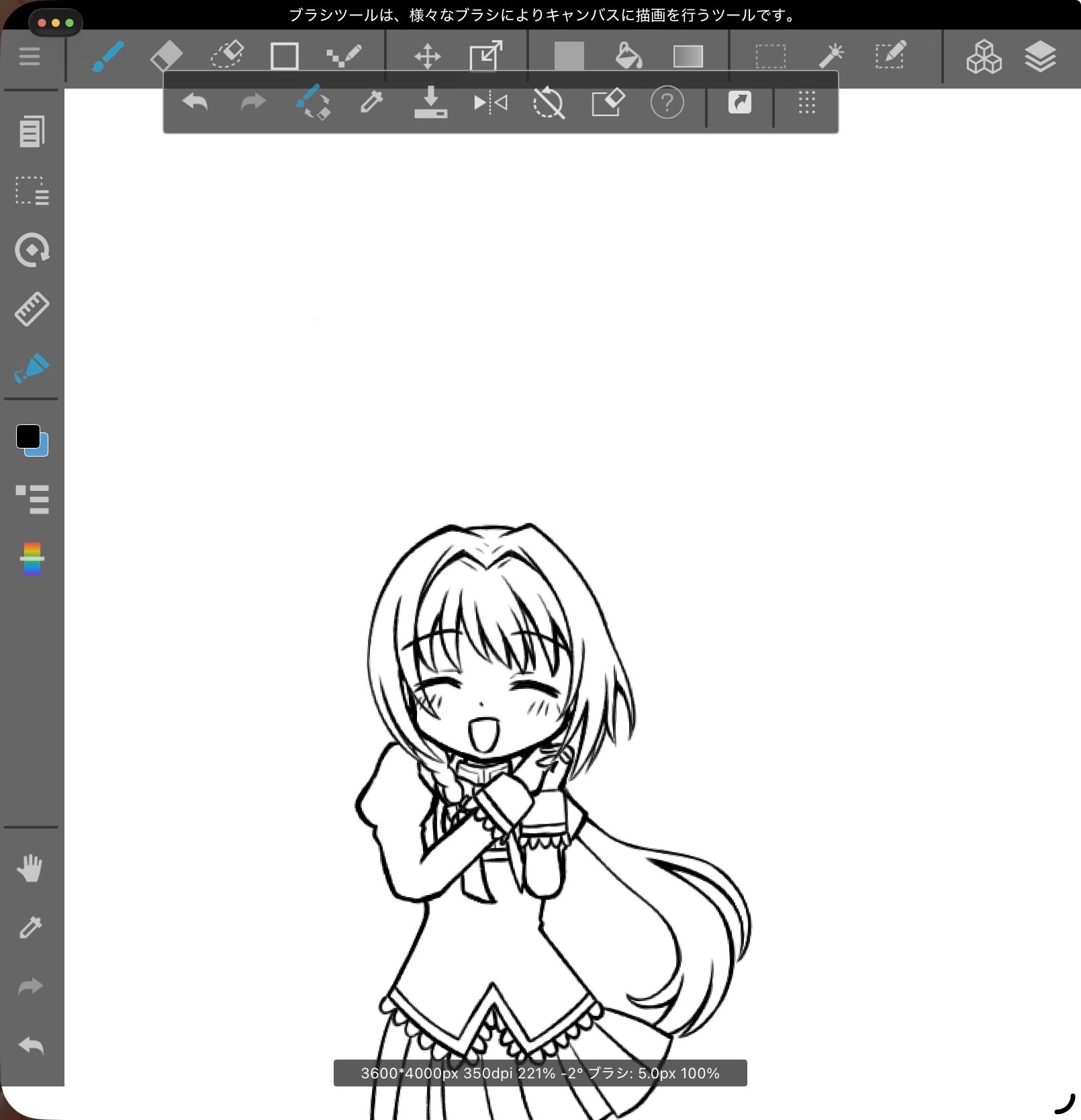The width and height of the screenshot is (1081, 1120).
Task: Select the rectangular selection tool
Action: [x=770, y=56]
